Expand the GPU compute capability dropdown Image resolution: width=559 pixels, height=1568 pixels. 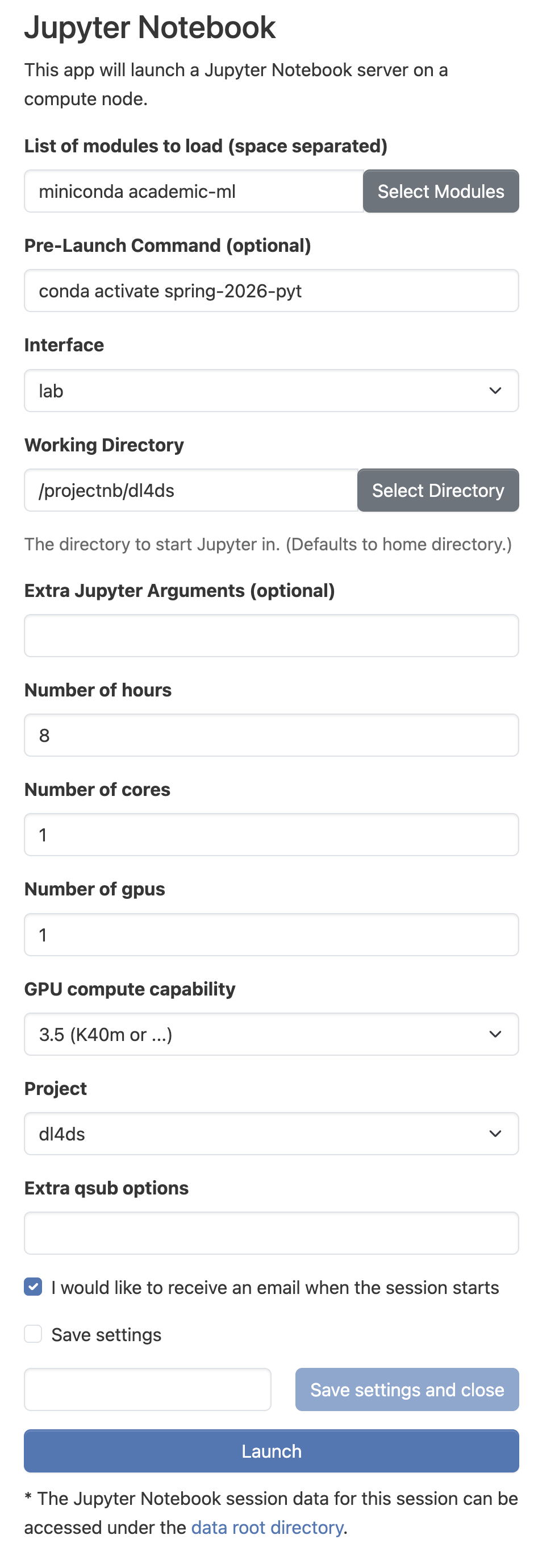click(x=270, y=1034)
